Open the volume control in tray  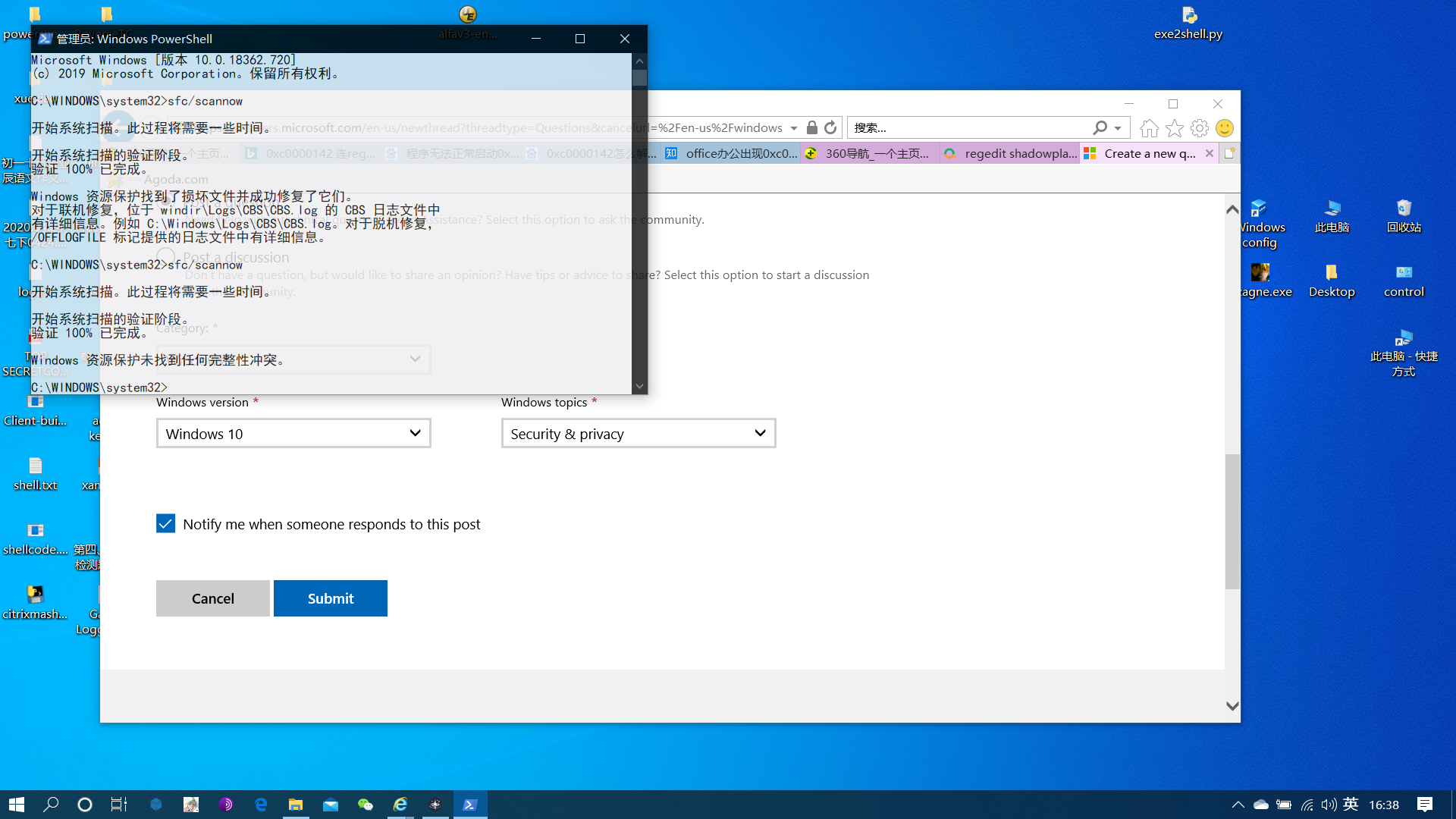[x=1329, y=805]
